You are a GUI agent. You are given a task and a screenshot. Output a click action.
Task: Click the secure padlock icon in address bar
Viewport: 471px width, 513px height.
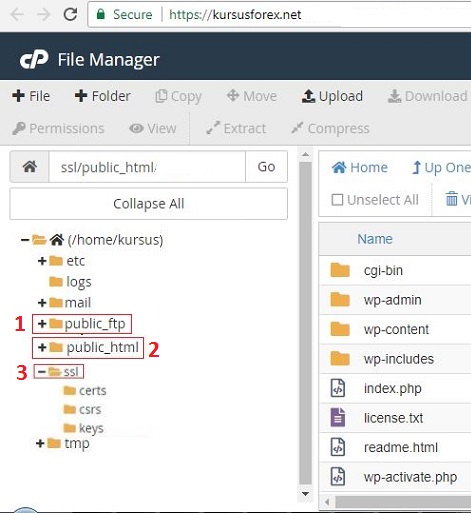coord(100,14)
